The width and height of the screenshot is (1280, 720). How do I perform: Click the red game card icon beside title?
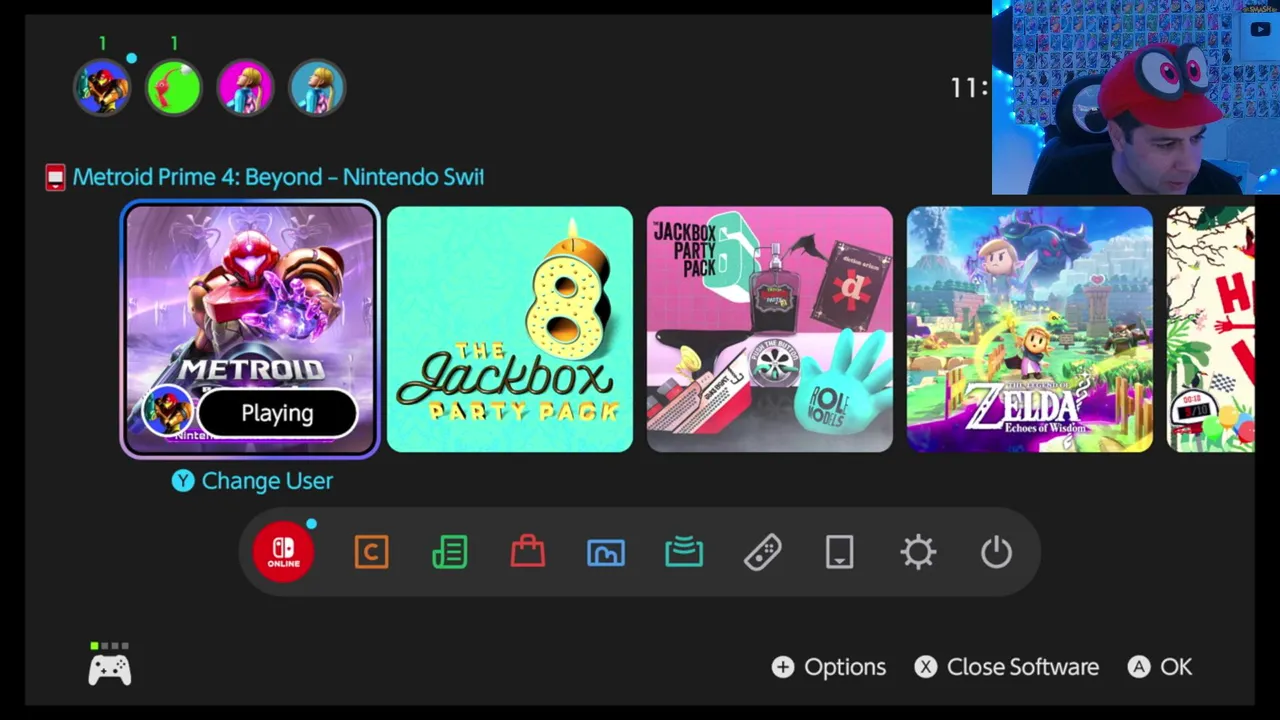point(55,178)
